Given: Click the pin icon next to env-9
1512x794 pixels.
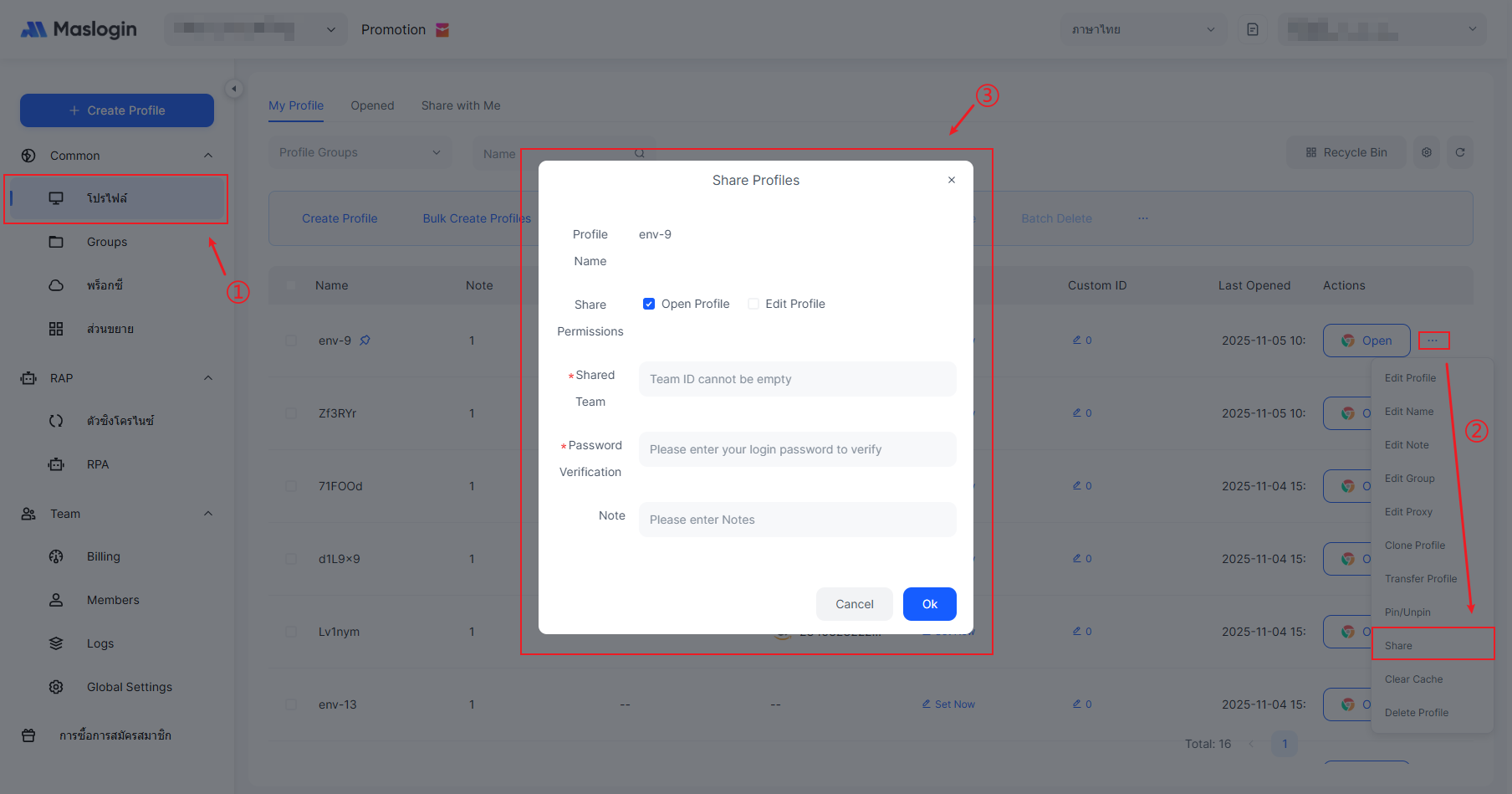Looking at the screenshot, I should [x=365, y=341].
